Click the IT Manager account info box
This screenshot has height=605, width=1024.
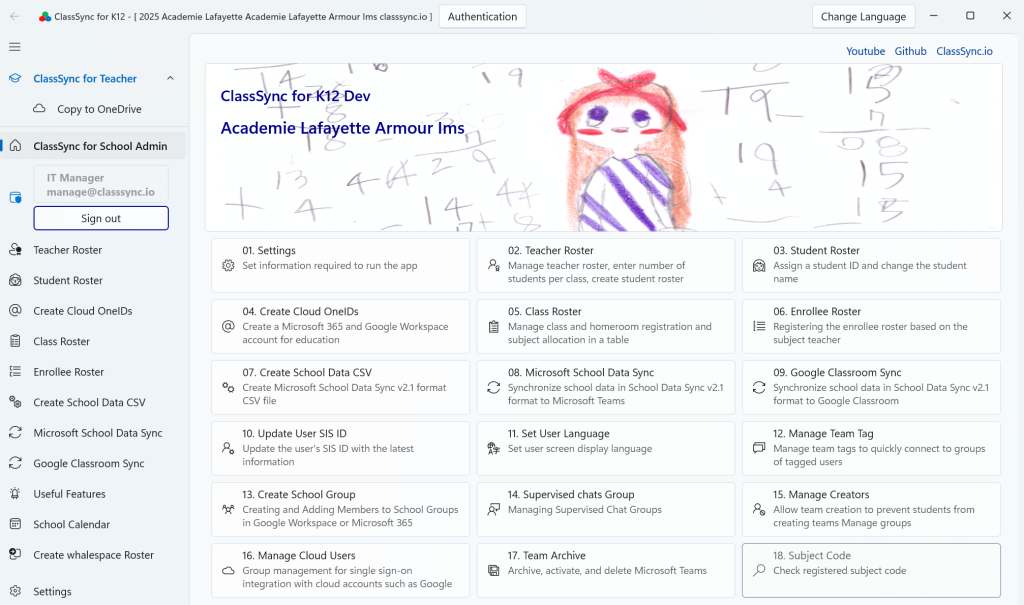tap(101, 184)
